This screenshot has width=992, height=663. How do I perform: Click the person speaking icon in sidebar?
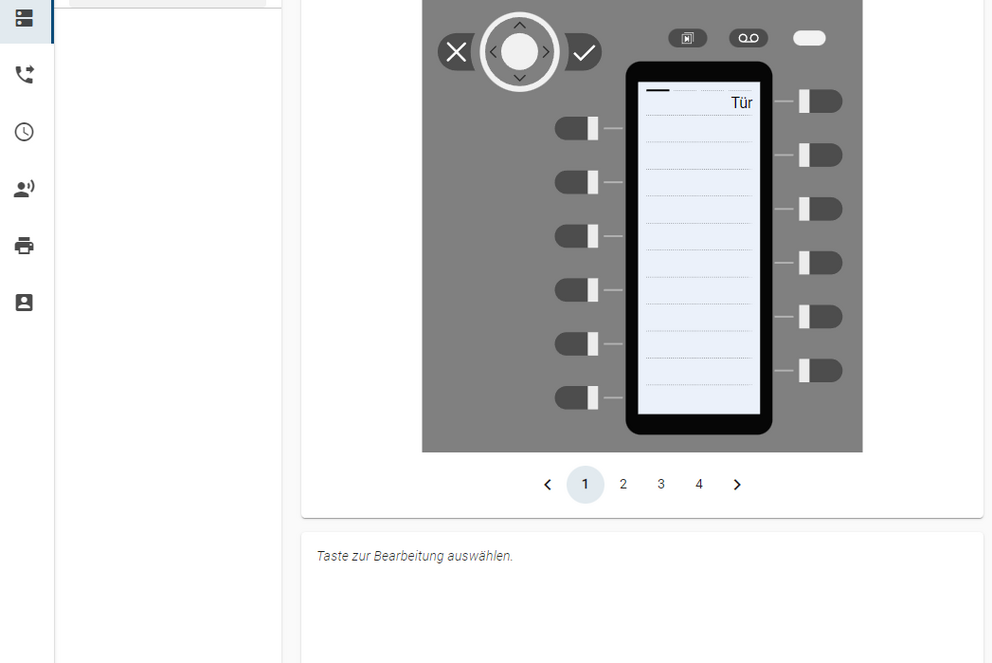pyautogui.click(x=24, y=189)
